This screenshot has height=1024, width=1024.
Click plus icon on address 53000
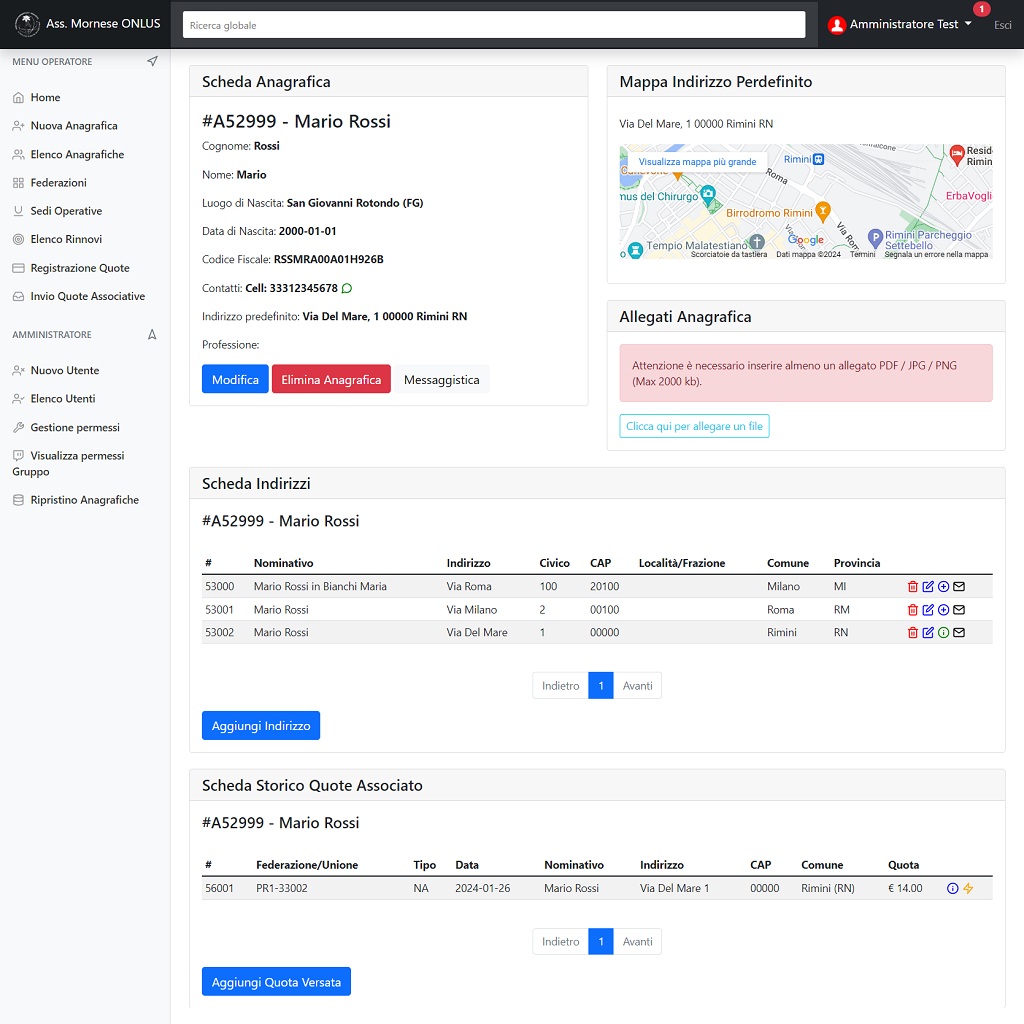point(943,587)
